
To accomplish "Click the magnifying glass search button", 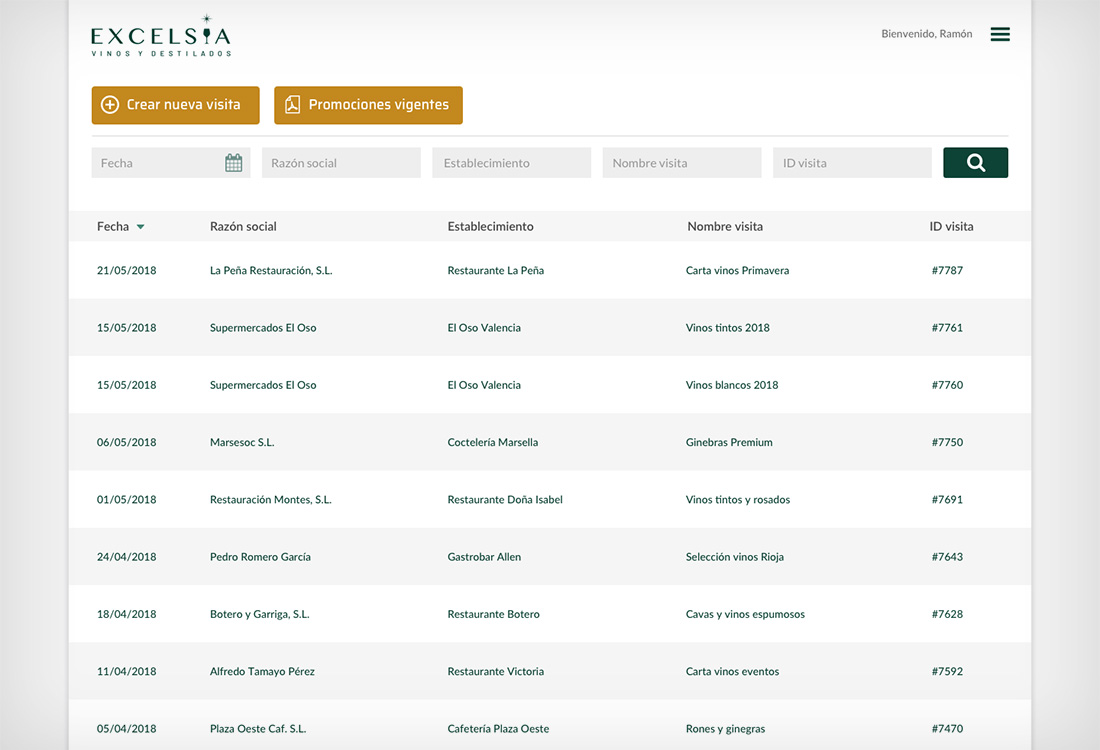I will pyautogui.click(x=975, y=163).
